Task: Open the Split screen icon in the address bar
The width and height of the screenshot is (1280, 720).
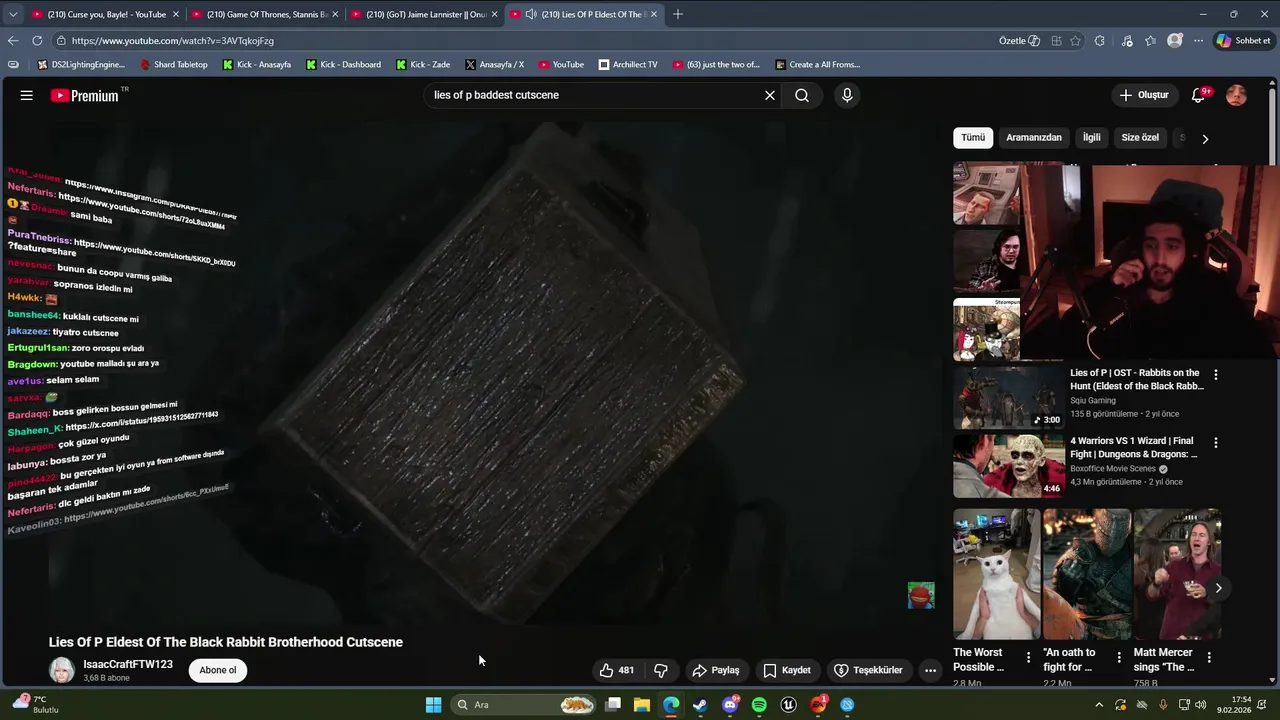Action: coord(1056,41)
